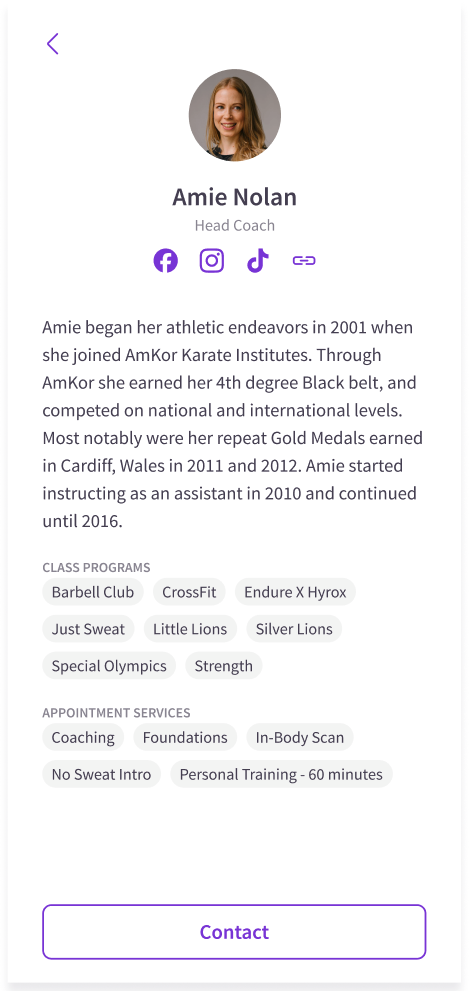The height and width of the screenshot is (991, 469).
Task: Open Amie's Facebook profile icon
Action: click(166, 260)
